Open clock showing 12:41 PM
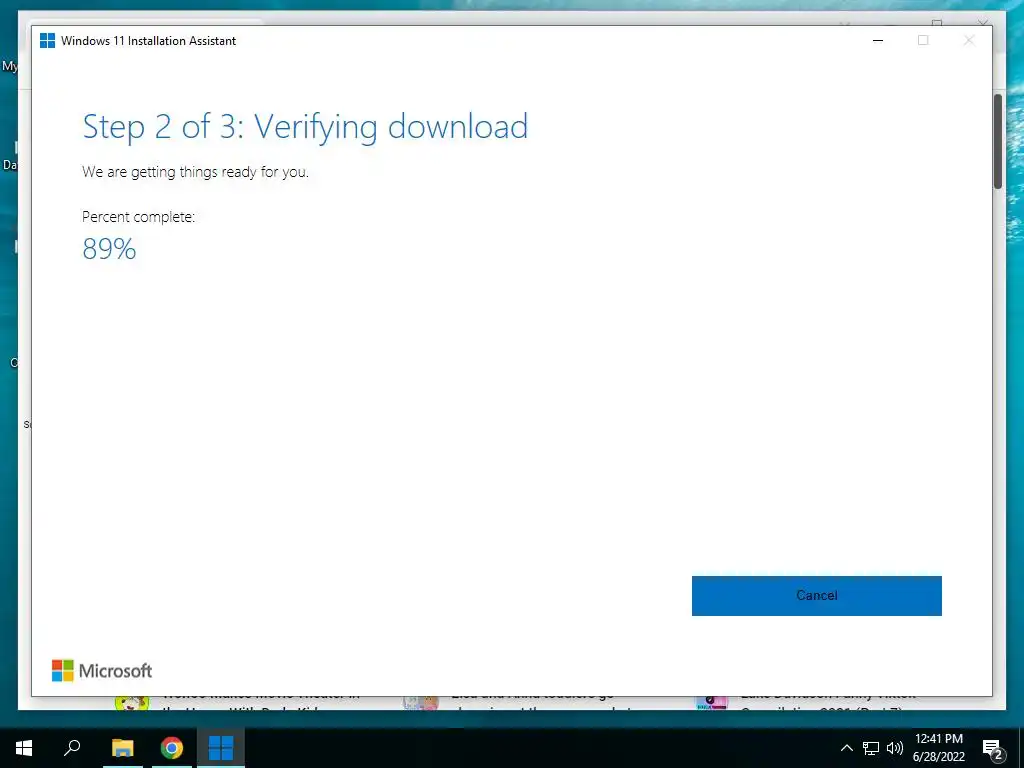1024x768 pixels. [x=938, y=748]
